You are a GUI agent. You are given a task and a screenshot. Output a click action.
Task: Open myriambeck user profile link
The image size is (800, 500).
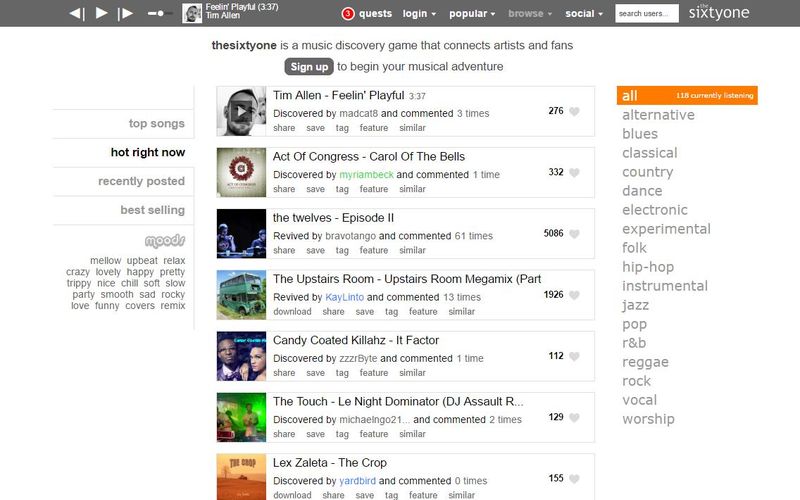[366, 174]
